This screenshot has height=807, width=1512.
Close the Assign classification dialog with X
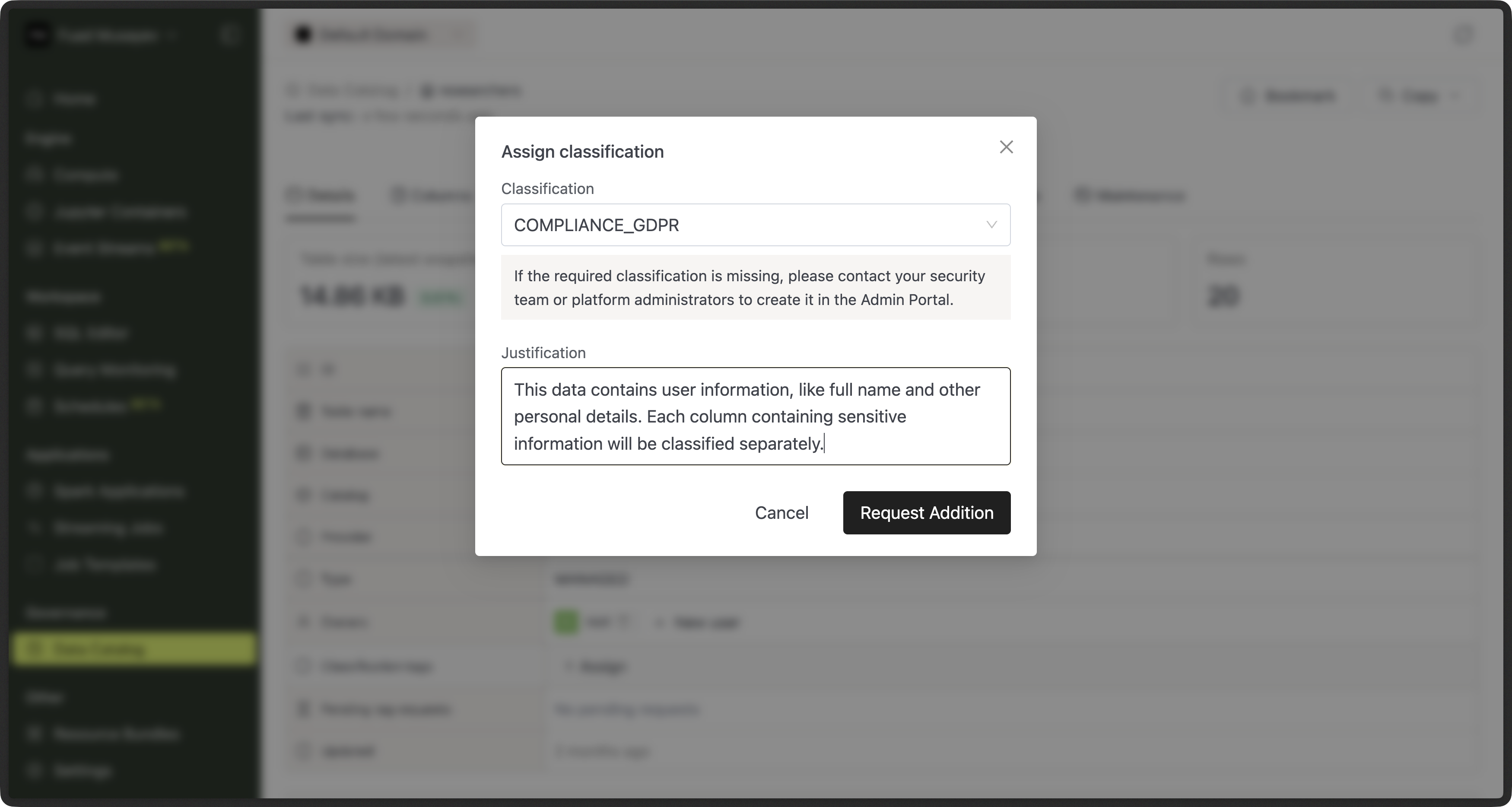tap(1006, 147)
